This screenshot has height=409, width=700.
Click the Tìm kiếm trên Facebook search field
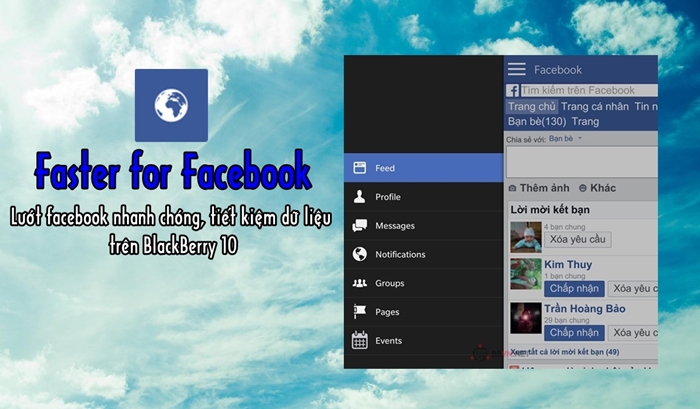point(588,91)
